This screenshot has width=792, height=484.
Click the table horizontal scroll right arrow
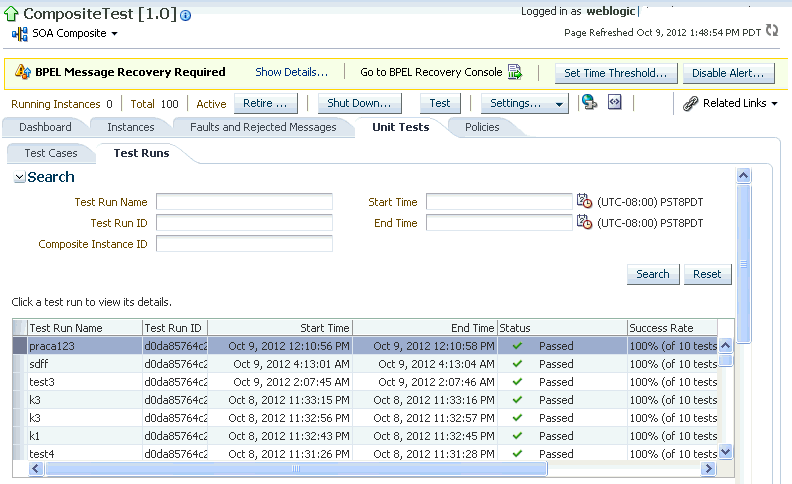[x=708, y=468]
